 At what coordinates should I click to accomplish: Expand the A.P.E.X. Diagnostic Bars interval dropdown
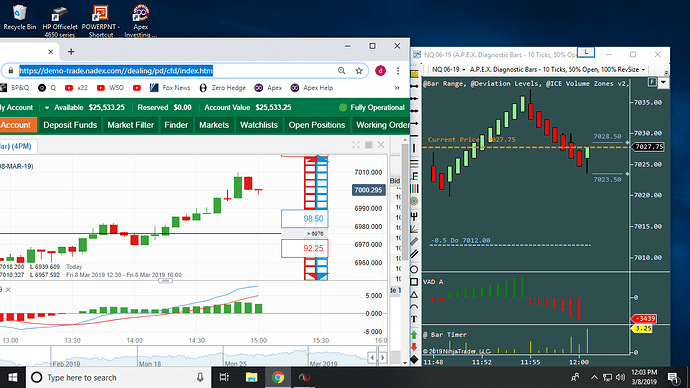557,70
